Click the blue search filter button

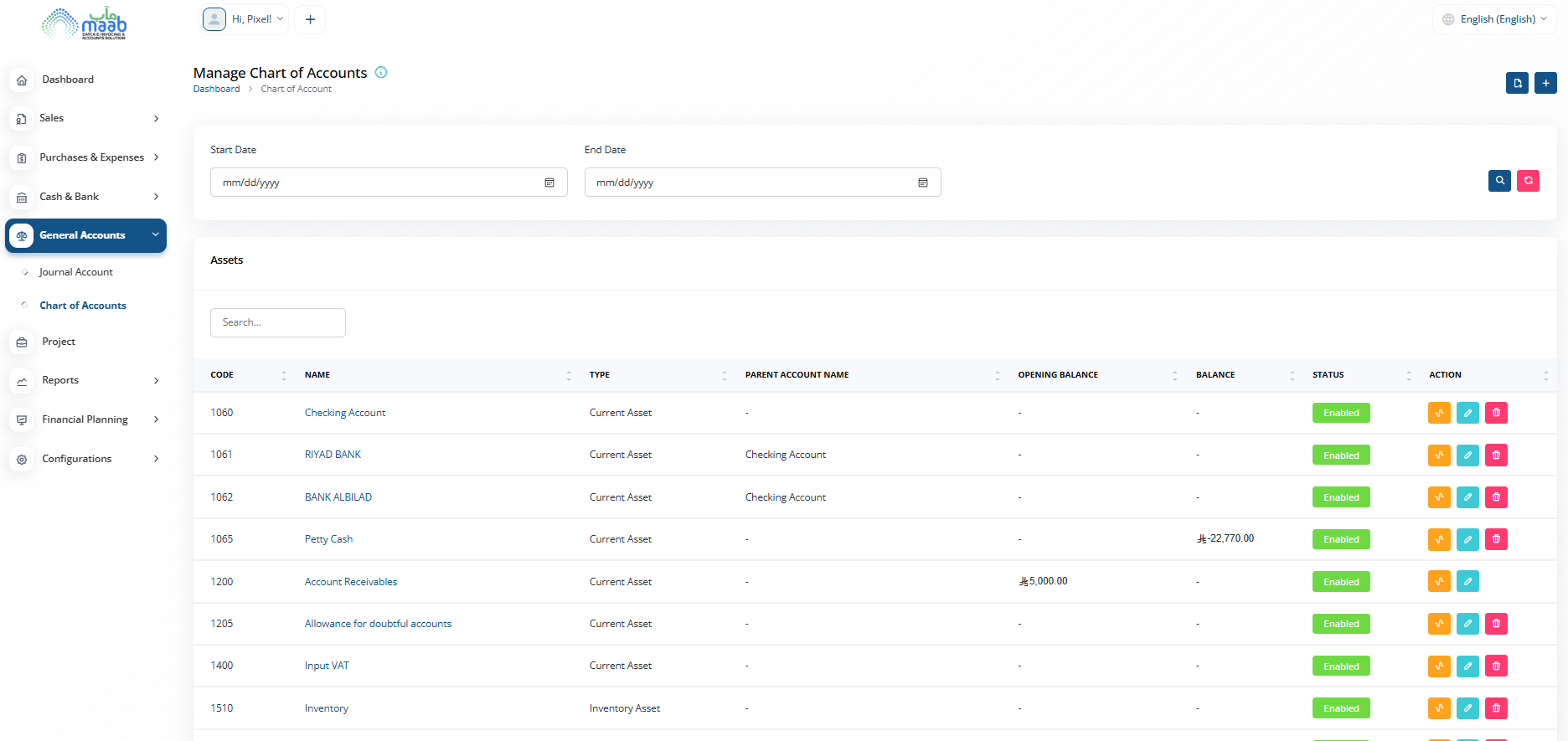(x=1499, y=181)
